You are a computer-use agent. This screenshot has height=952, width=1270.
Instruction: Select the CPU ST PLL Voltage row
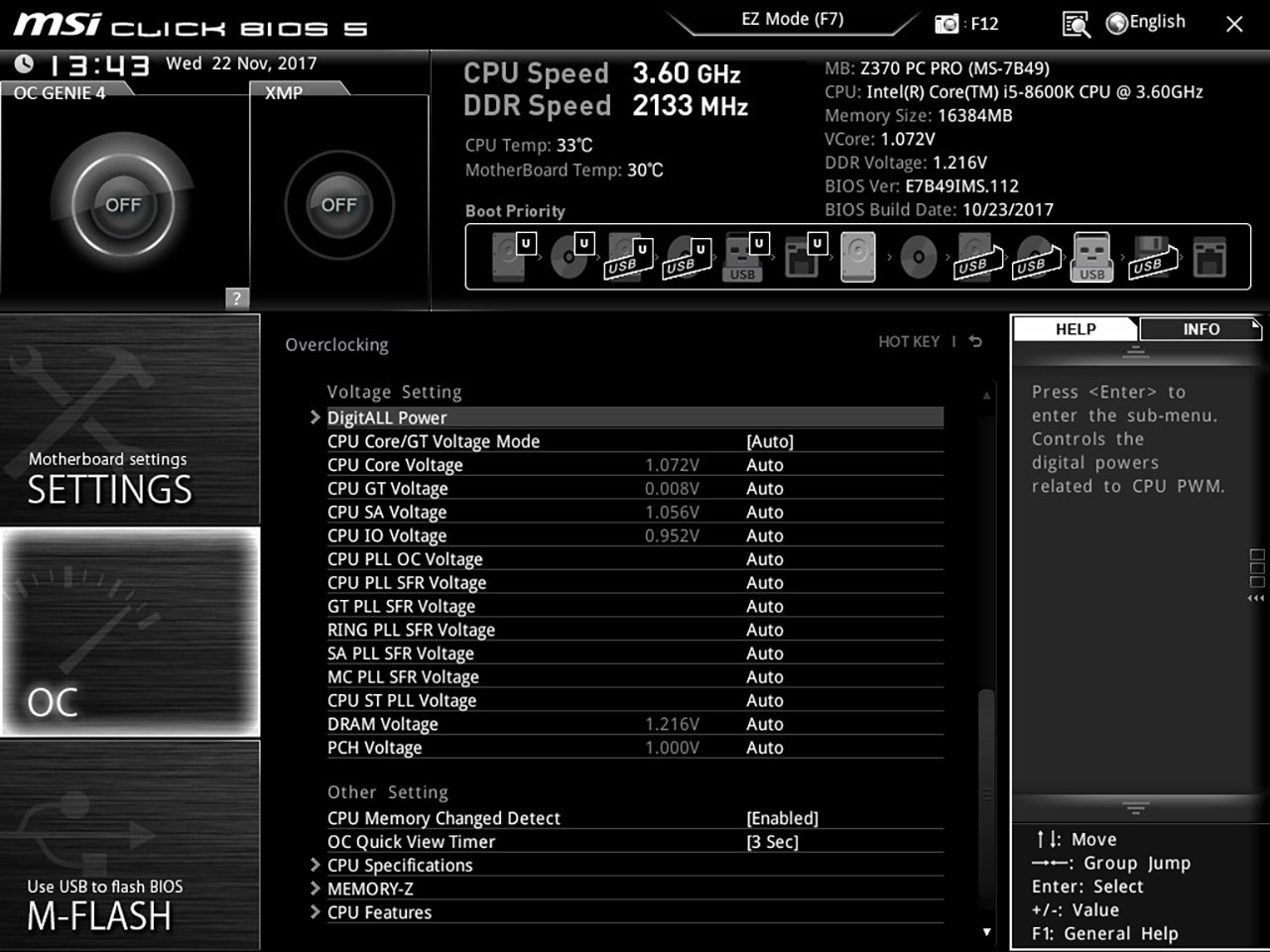coord(635,700)
